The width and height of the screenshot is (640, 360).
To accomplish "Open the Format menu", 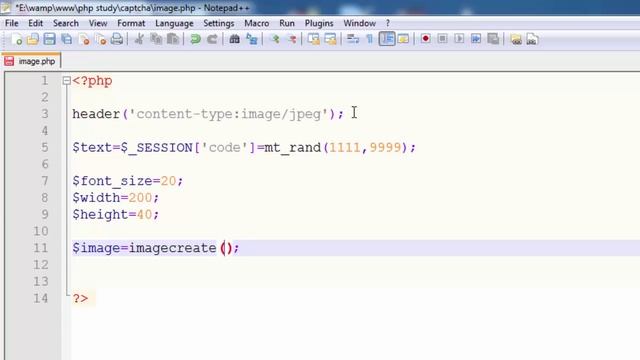I will 131,23.
